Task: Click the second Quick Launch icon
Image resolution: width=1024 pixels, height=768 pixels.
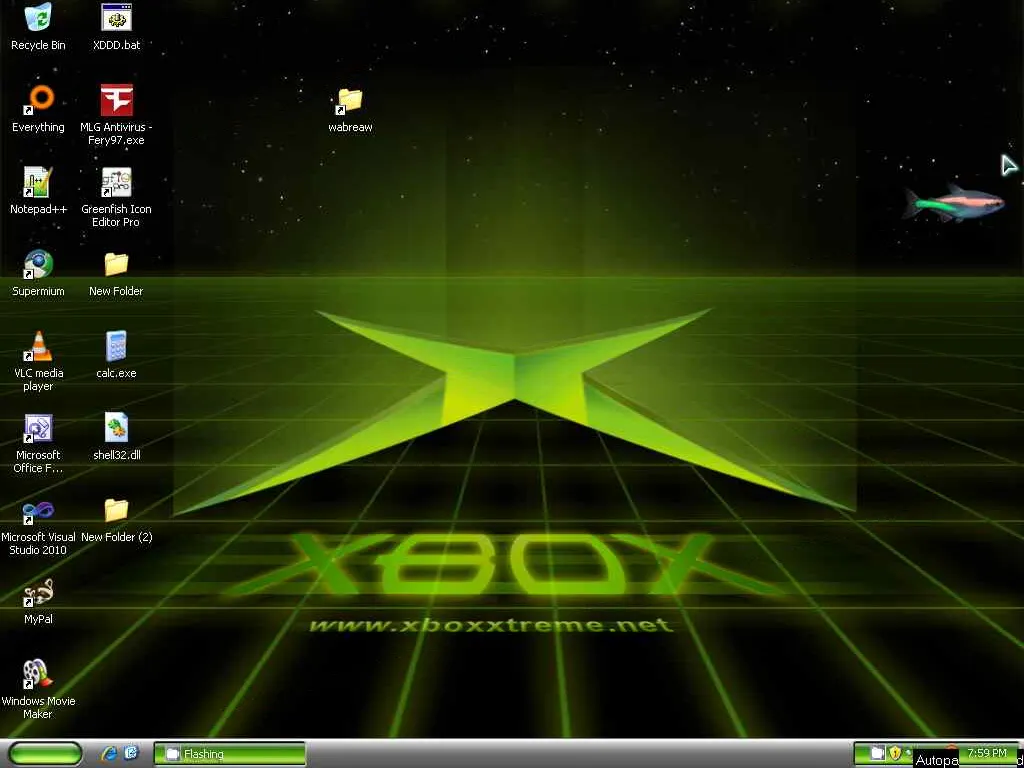Action: (x=131, y=754)
